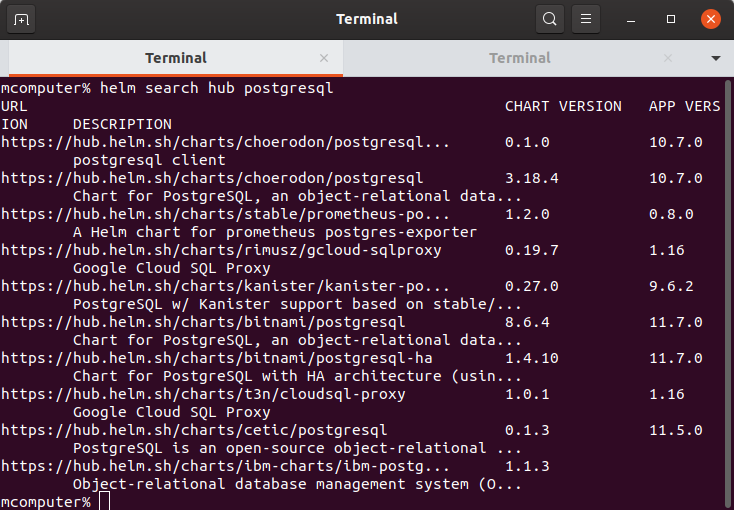This screenshot has width=734, height=510.
Task: Click chart version 1.4.10
Action: [532, 358]
